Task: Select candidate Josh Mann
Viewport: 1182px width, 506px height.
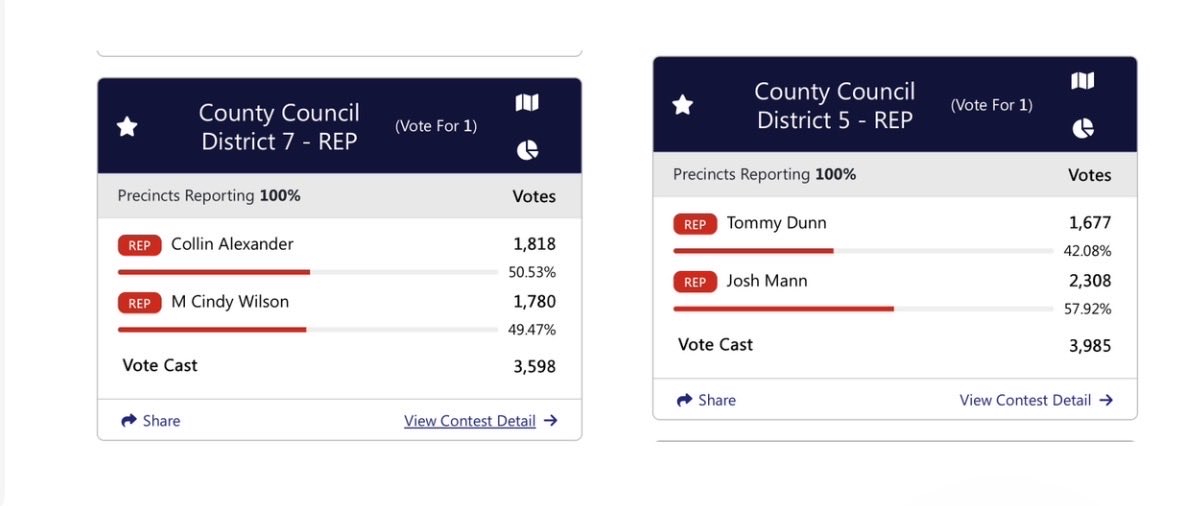Action: click(x=767, y=281)
